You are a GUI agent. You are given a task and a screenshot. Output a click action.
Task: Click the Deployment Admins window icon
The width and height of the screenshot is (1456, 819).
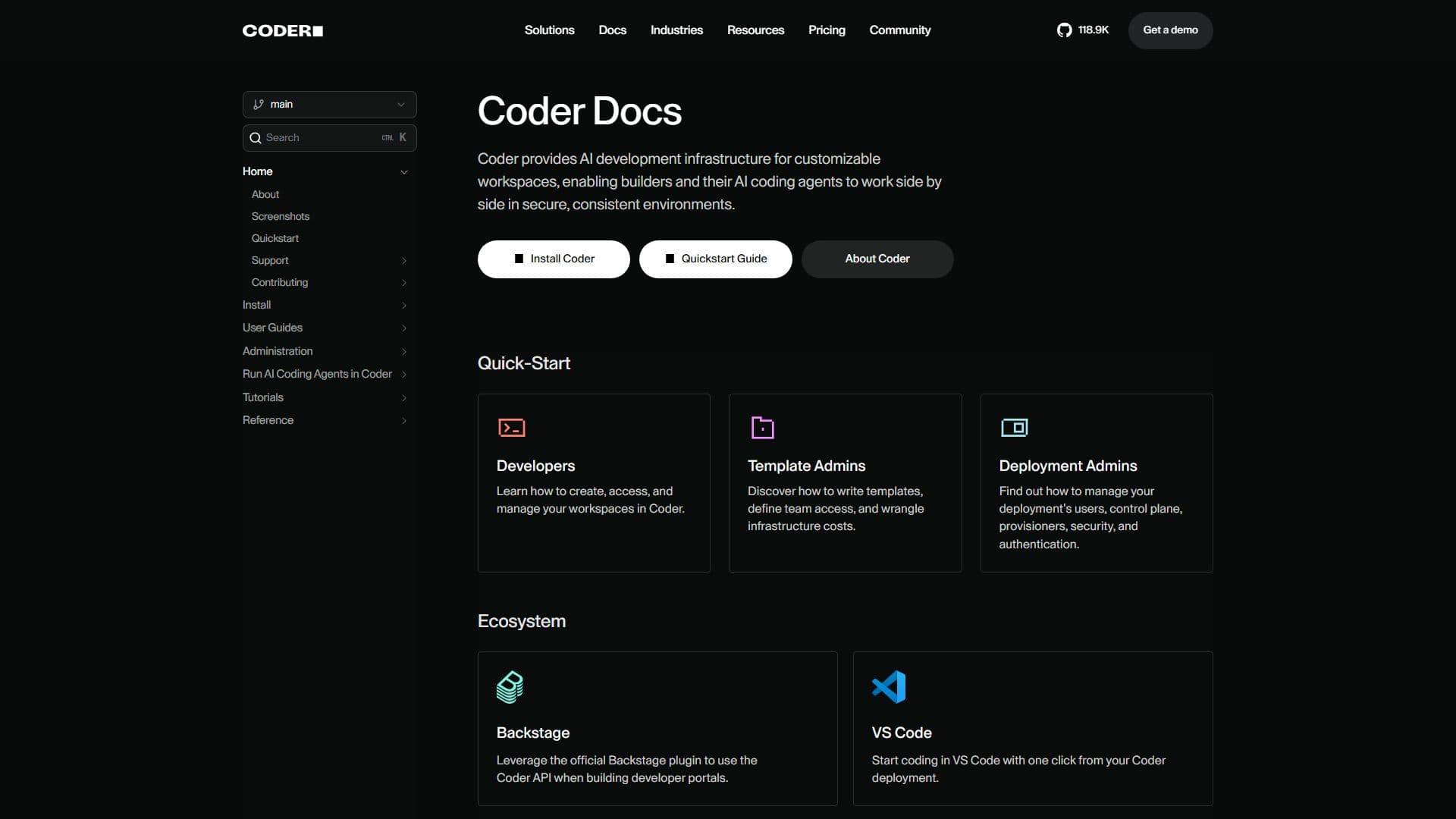1015,428
